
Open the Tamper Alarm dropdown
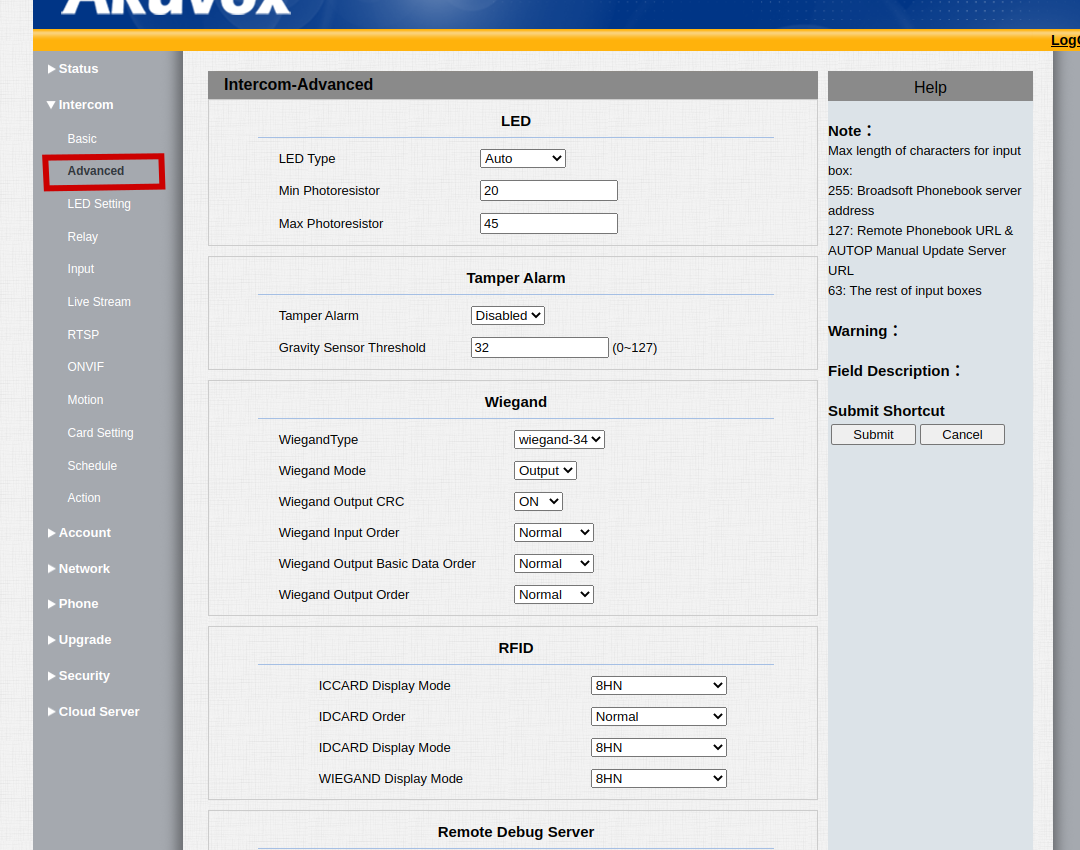coord(508,316)
